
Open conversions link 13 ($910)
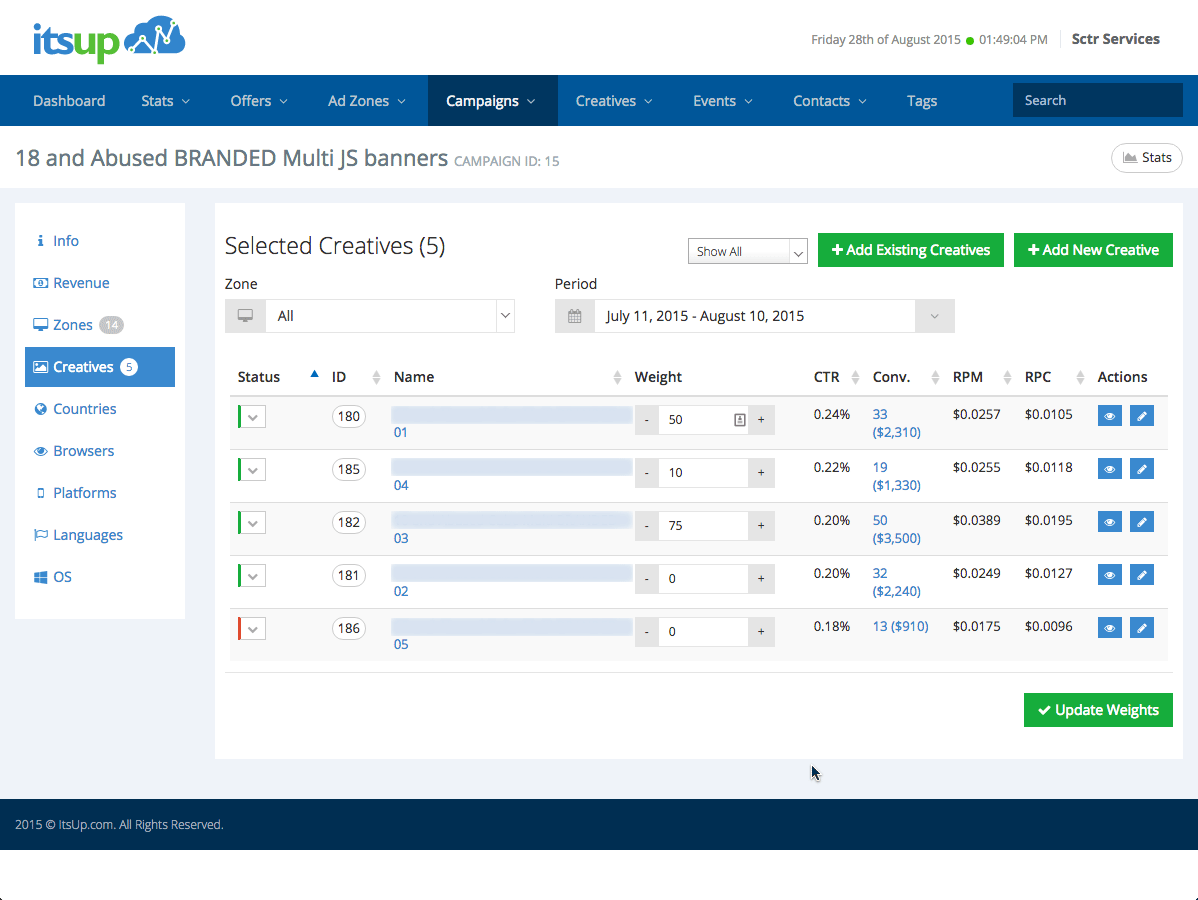[x=900, y=626]
